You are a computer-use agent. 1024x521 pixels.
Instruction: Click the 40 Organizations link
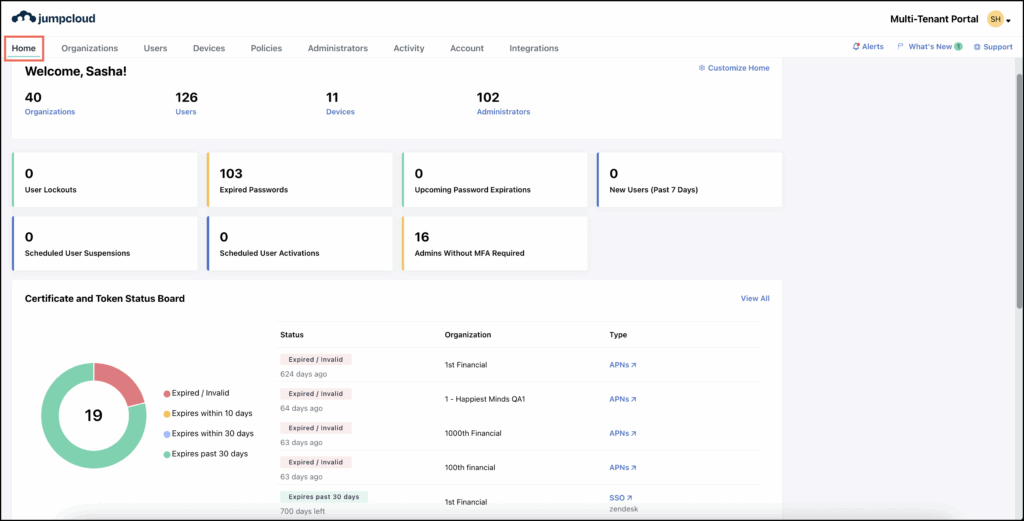(x=50, y=112)
